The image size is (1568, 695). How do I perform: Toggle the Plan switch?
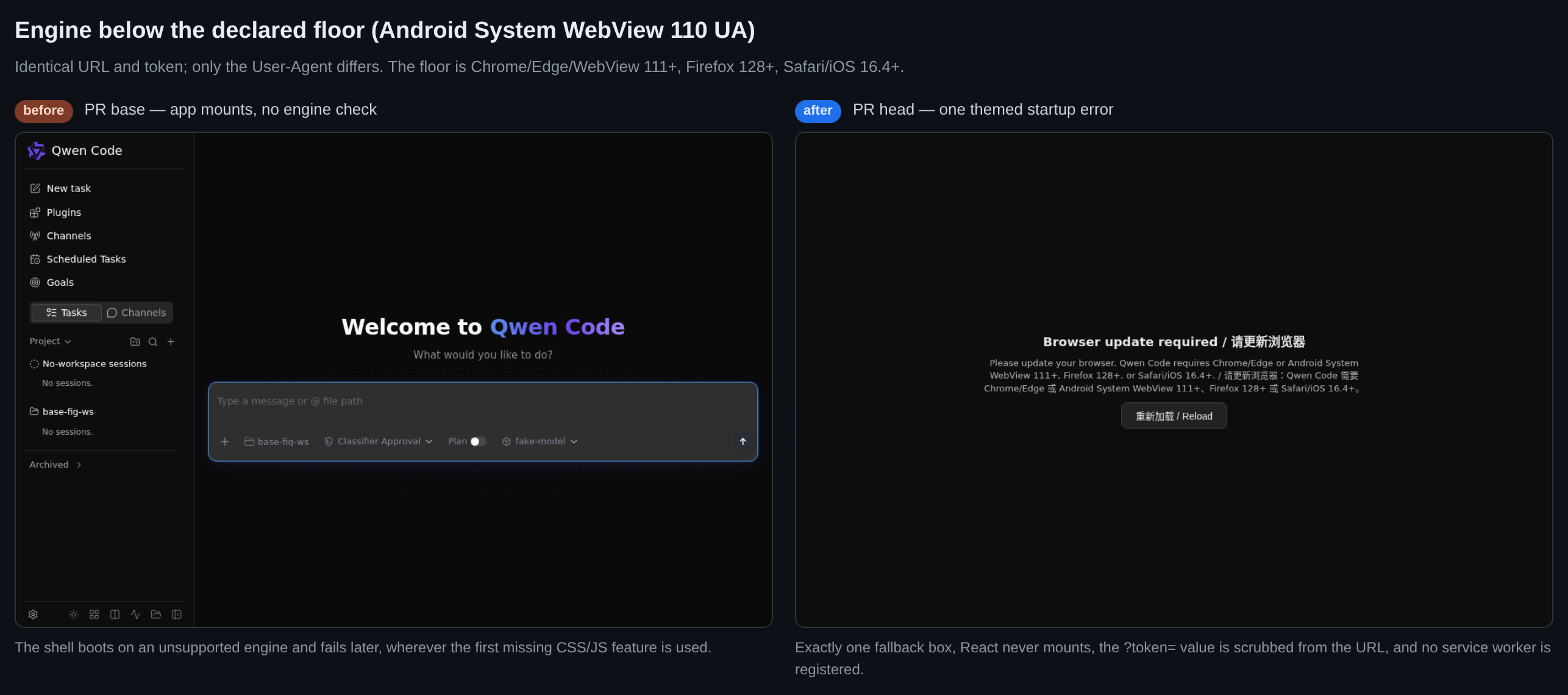(x=479, y=441)
